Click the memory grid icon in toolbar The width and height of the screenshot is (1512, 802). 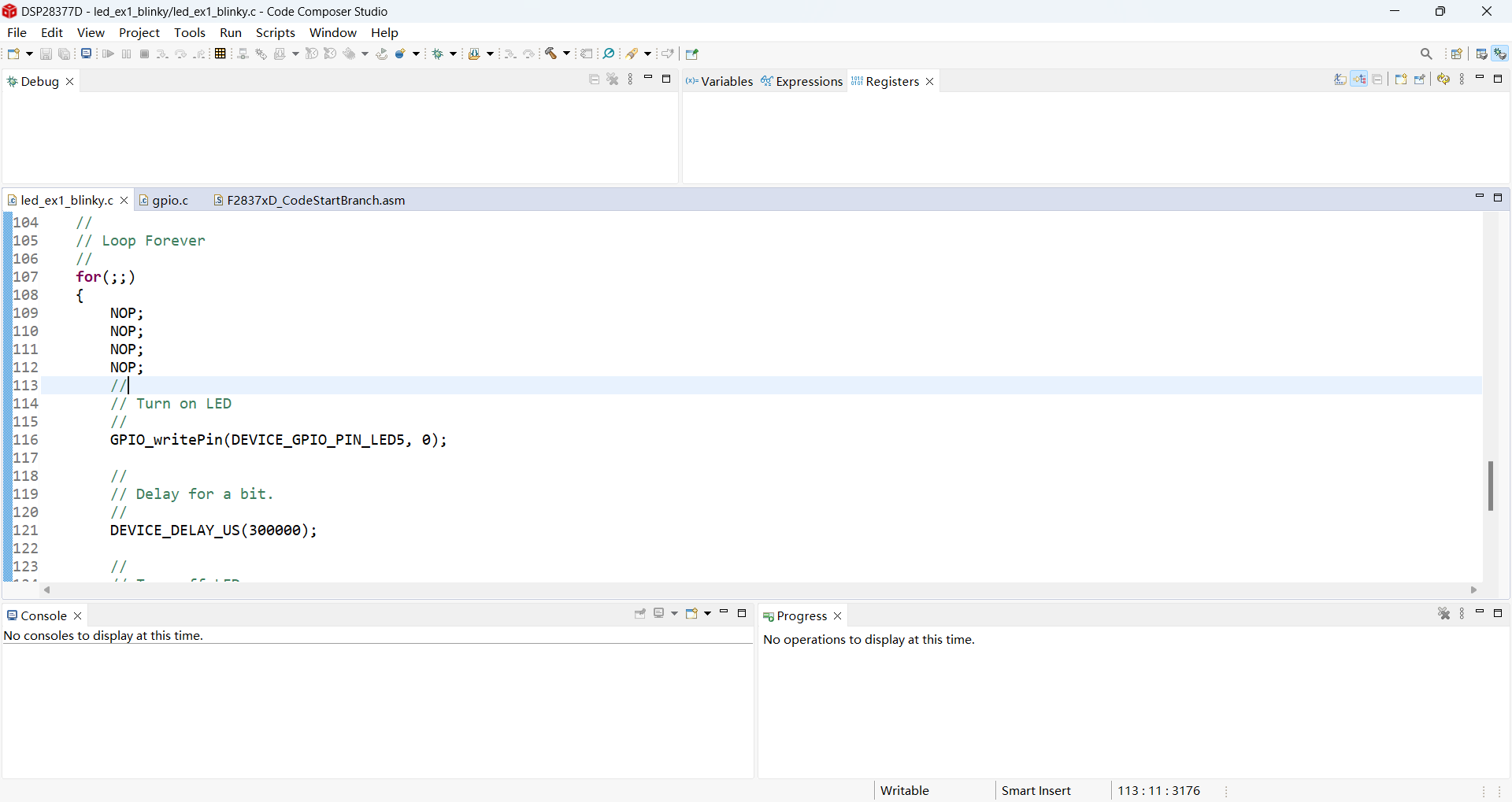pyautogui.click(x=220, y=54)
